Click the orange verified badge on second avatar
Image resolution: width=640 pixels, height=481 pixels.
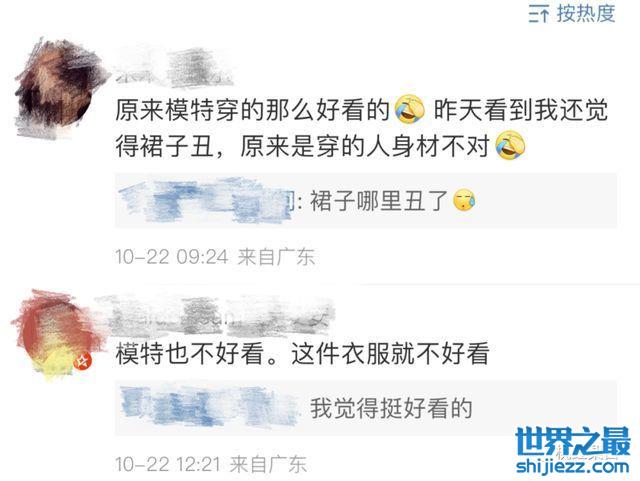[x=82, y=361]
